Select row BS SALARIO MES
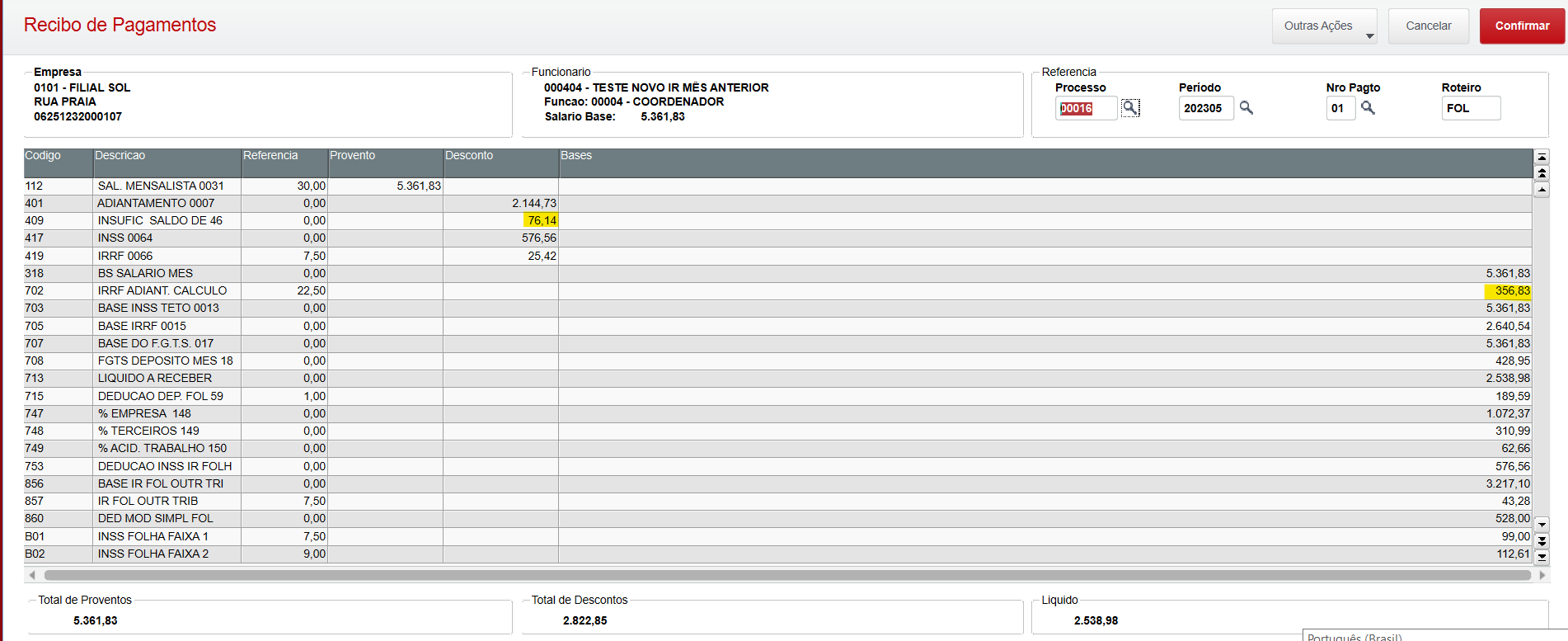Screen dimensions: 1568x641 [777, 273]
